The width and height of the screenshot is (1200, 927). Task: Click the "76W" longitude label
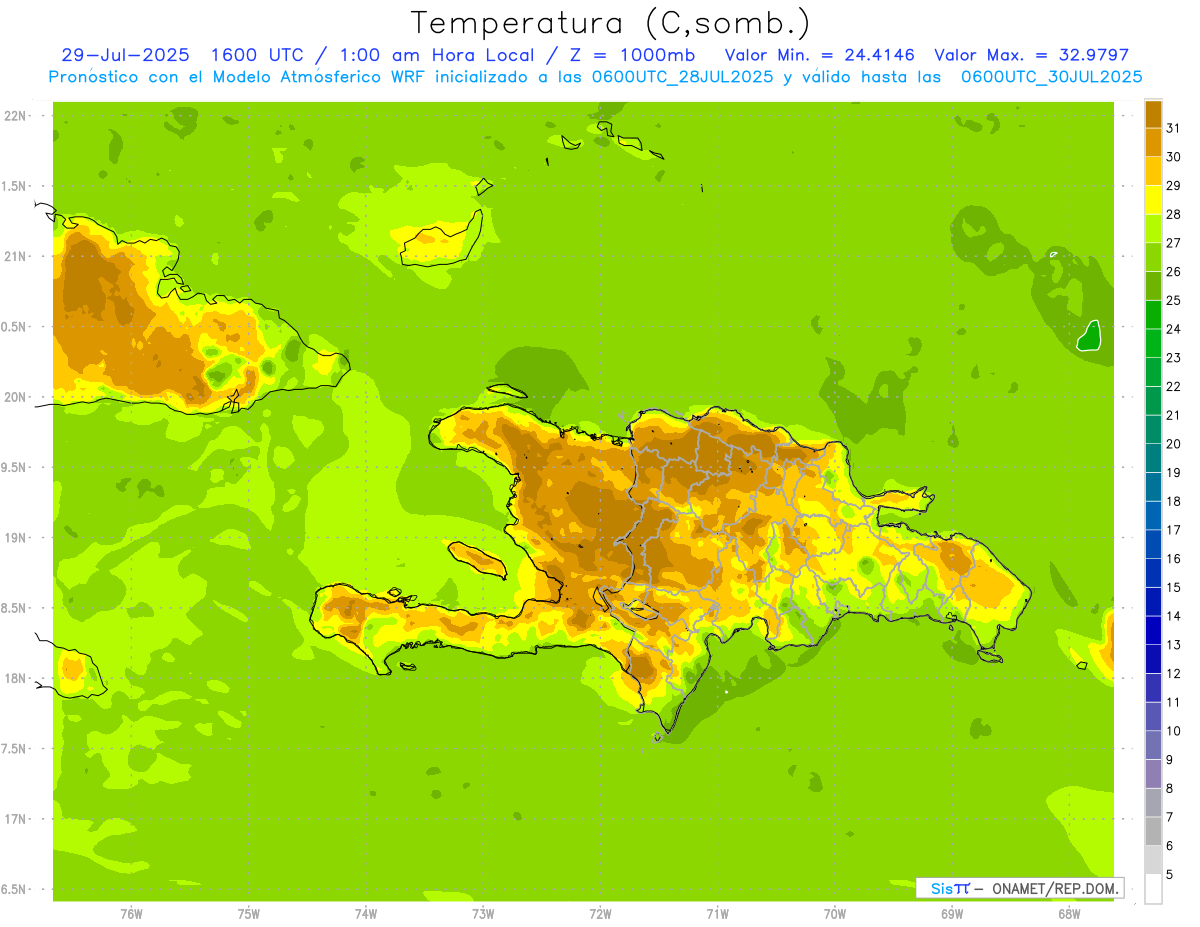click(x=131, y=914)
